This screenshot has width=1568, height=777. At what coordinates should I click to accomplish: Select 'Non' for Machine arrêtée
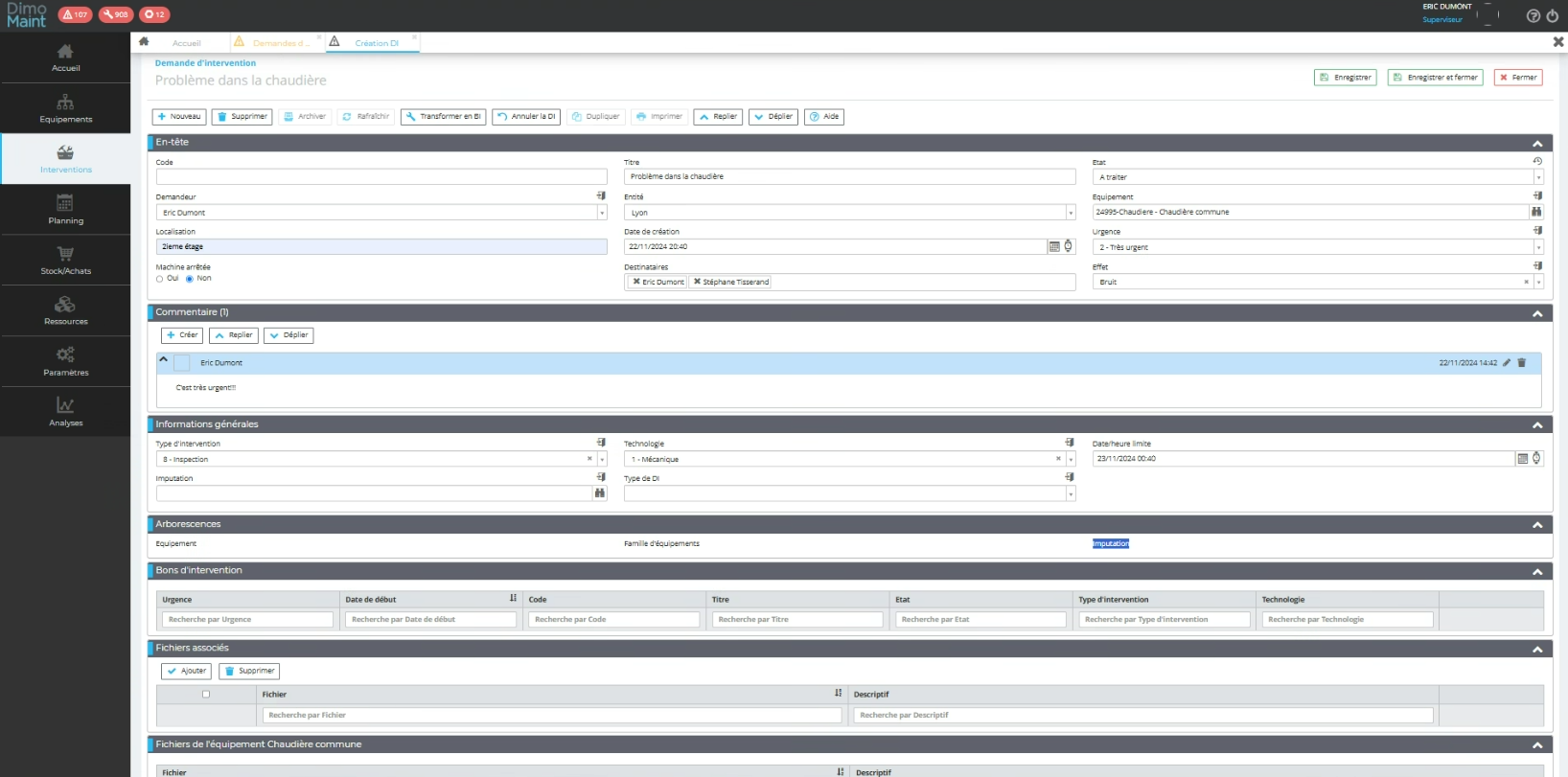190,279
